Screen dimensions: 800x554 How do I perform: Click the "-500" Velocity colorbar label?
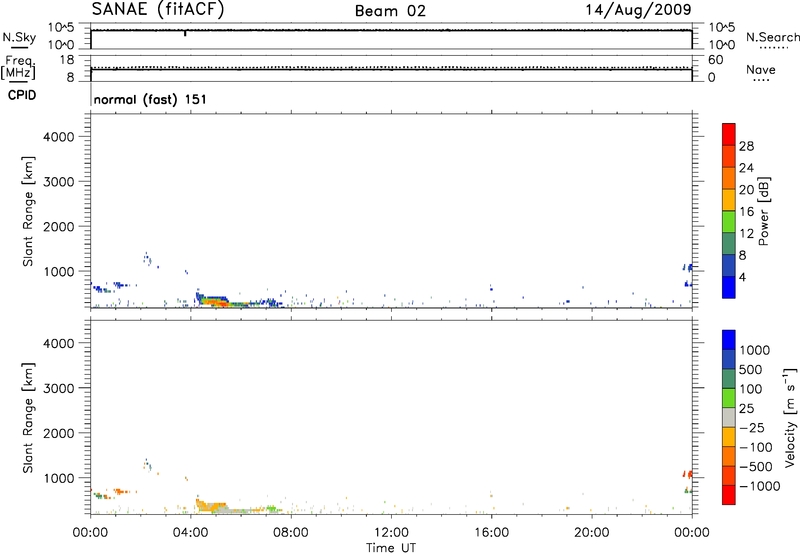pos(756,467)
